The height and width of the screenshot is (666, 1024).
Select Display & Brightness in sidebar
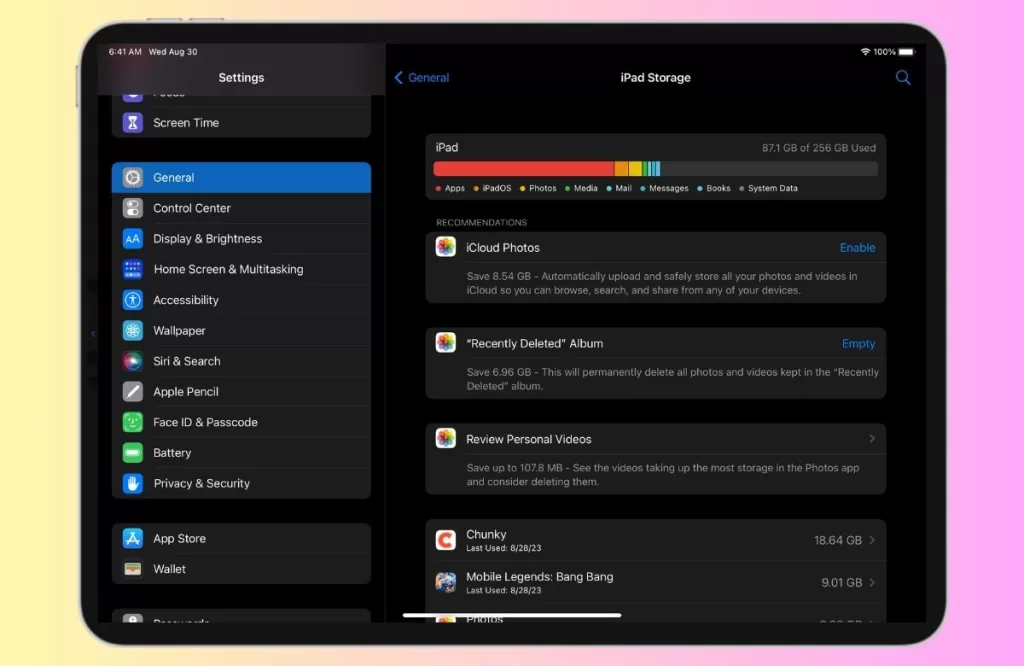(x=241, y=239)
